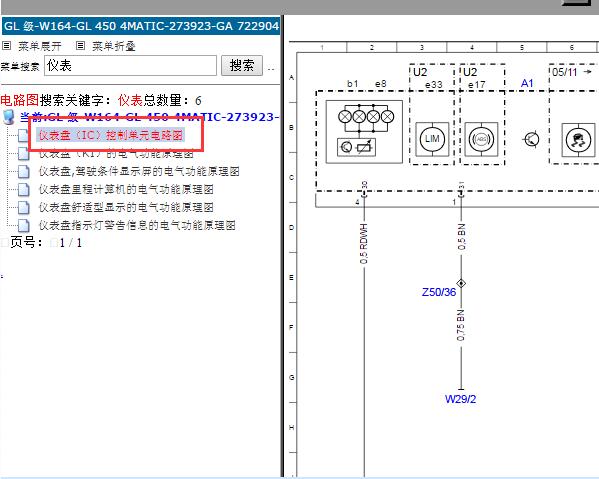Image resolution: width=599 pixels, height=479 pixels.
Task: Open 仪表盘（KI）的电气功能原理图 entry
Action: point(116,154)
